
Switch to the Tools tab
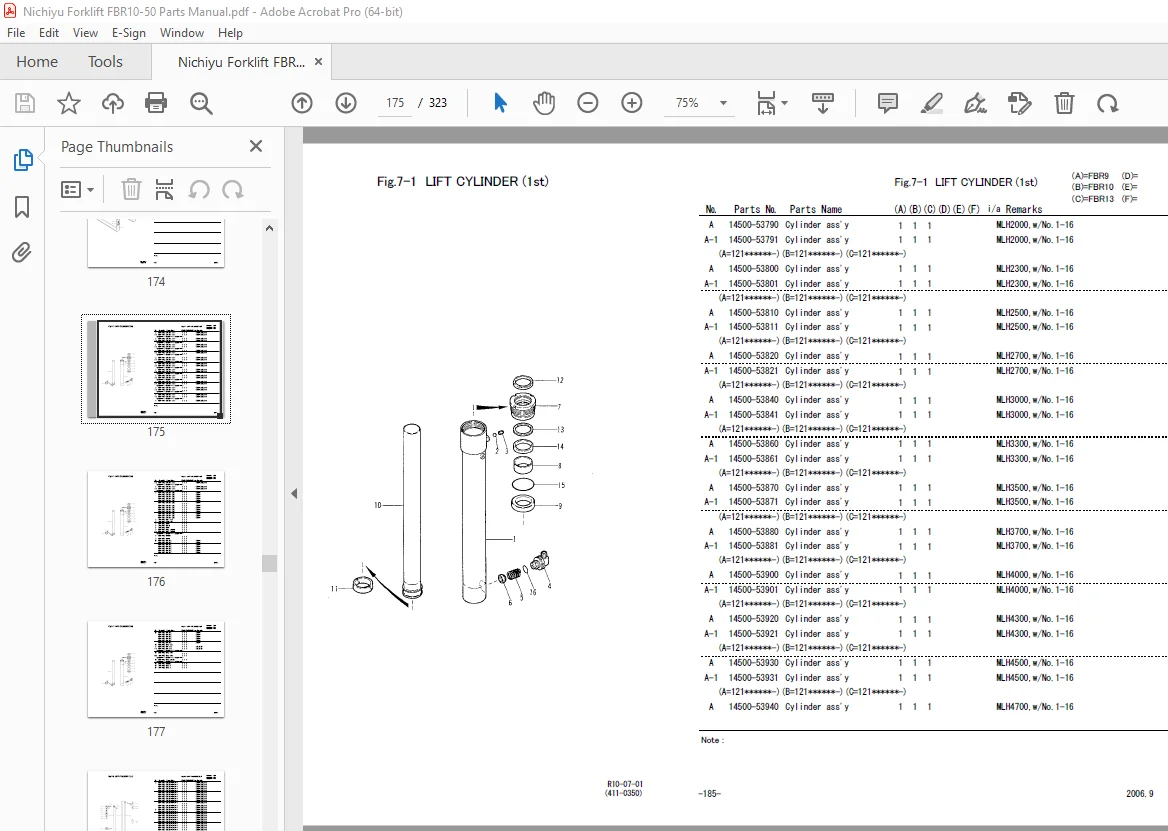click(x=105, y=62)
